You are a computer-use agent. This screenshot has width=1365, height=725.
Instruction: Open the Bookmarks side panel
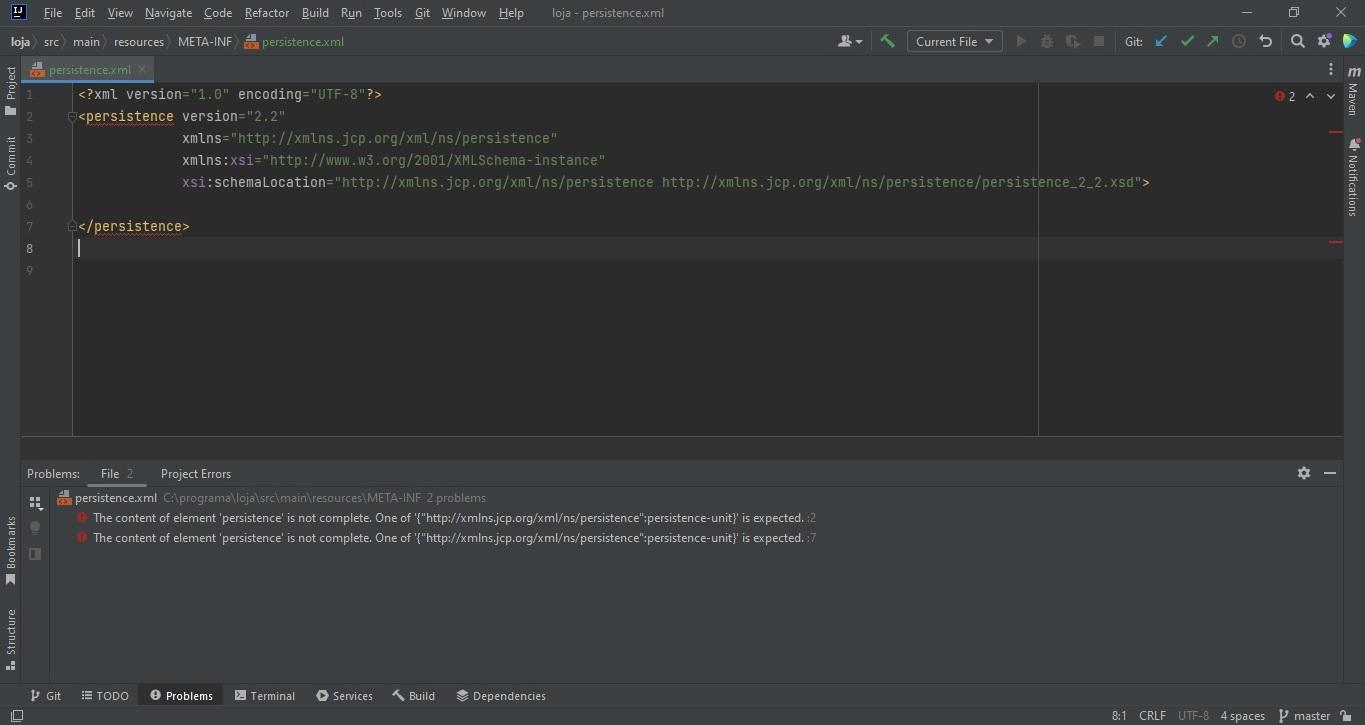[11, 551]
